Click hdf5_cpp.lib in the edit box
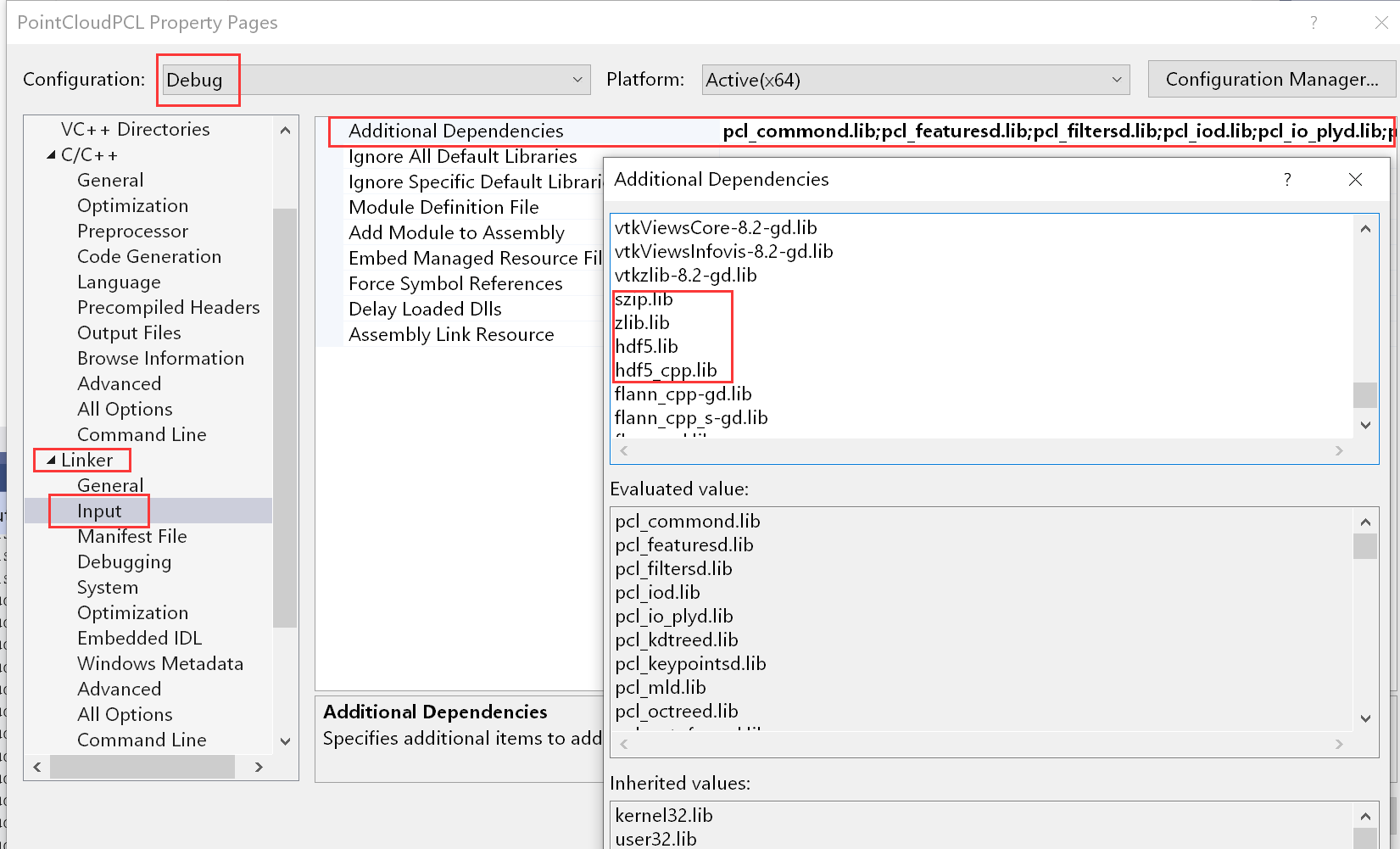 click(666, 370)
